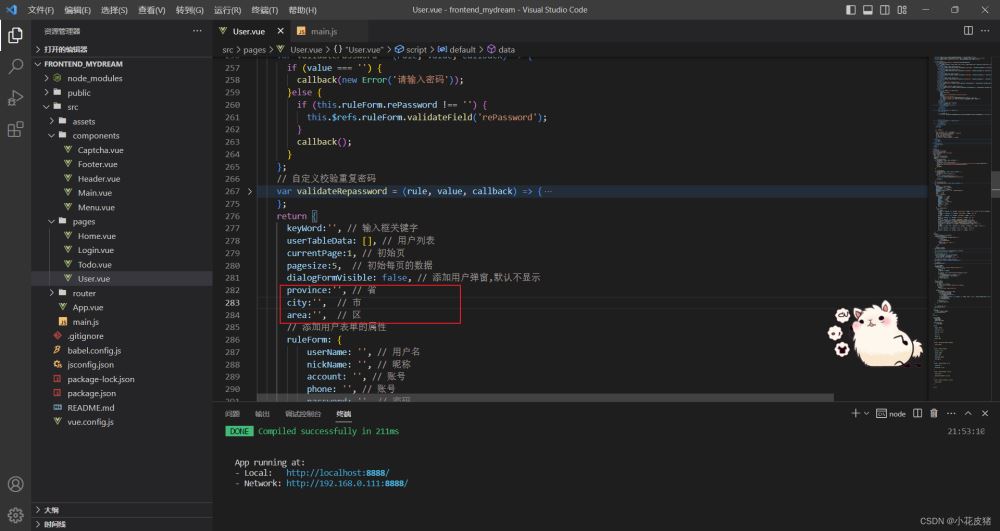Open the 终端(T) menu

click(266, 10)
